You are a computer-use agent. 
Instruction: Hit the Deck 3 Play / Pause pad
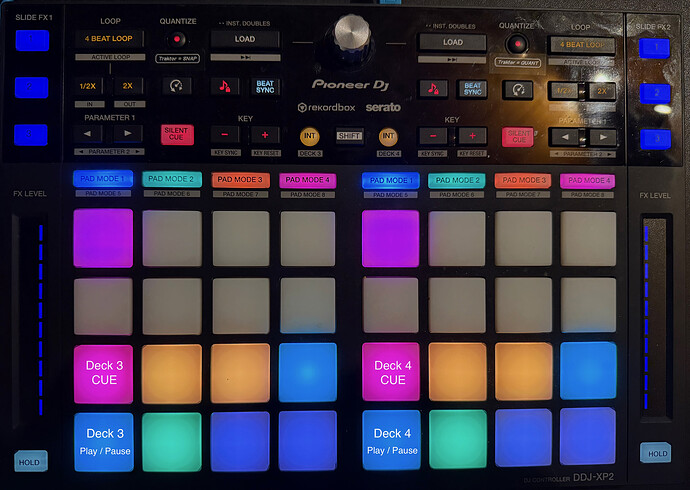pos(104,442)
